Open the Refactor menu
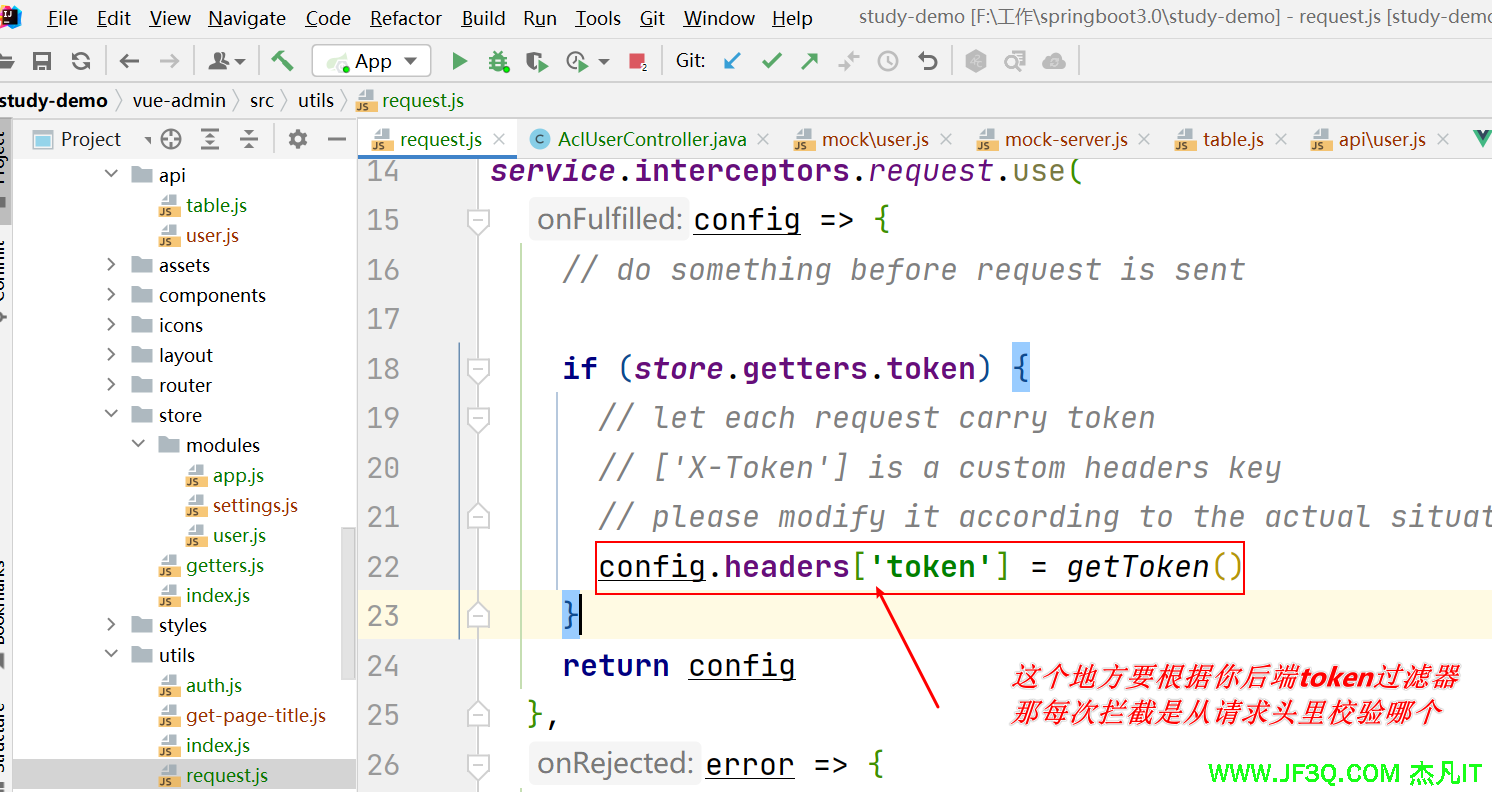The height and width of the screenshot is (792, 1492). click(405, 18)
